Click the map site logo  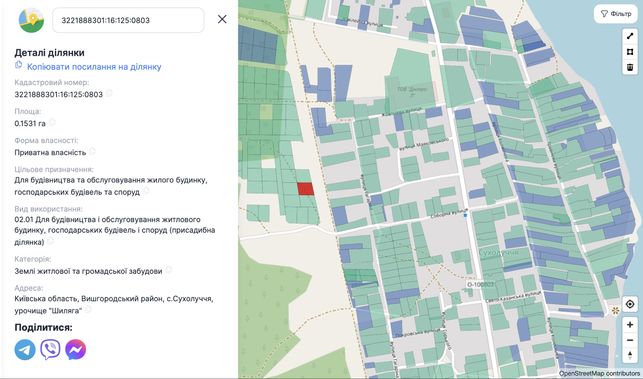pos(31,20)
